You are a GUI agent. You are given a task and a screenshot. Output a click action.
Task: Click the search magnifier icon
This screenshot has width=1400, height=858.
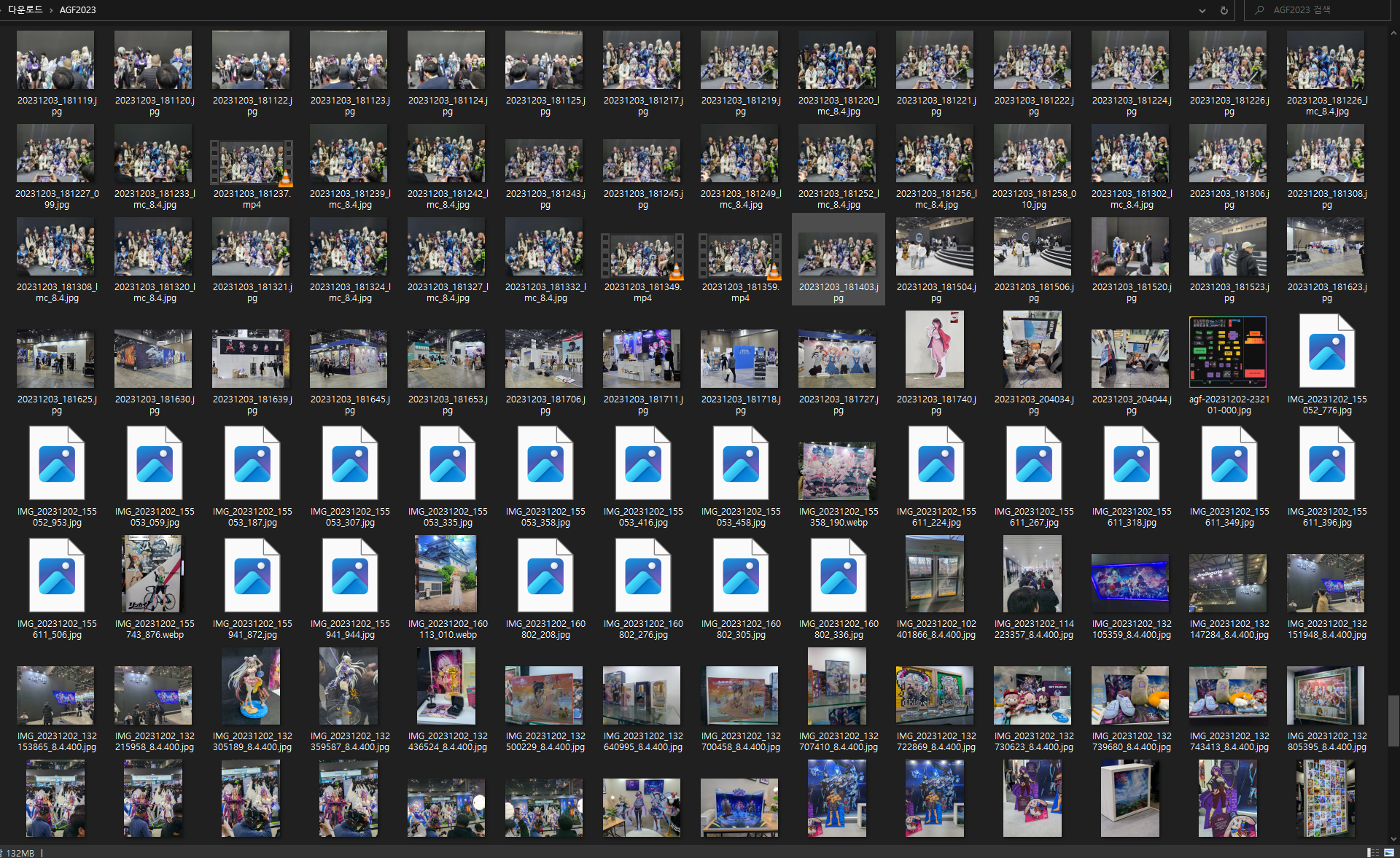click(x=1259, y=10)
